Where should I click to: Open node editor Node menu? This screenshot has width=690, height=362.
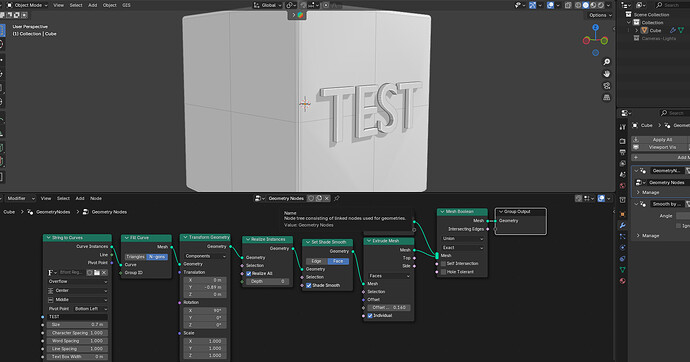tap(96, 198)
